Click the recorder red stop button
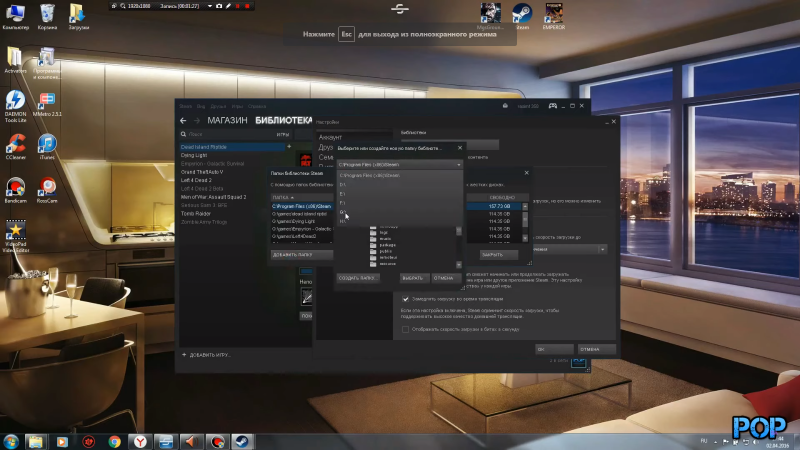The image size is (800, 450). [247, 6]
